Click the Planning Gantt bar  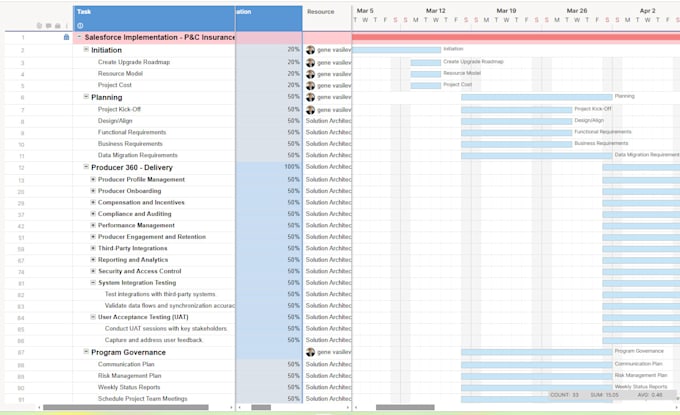tap(536, 97)
